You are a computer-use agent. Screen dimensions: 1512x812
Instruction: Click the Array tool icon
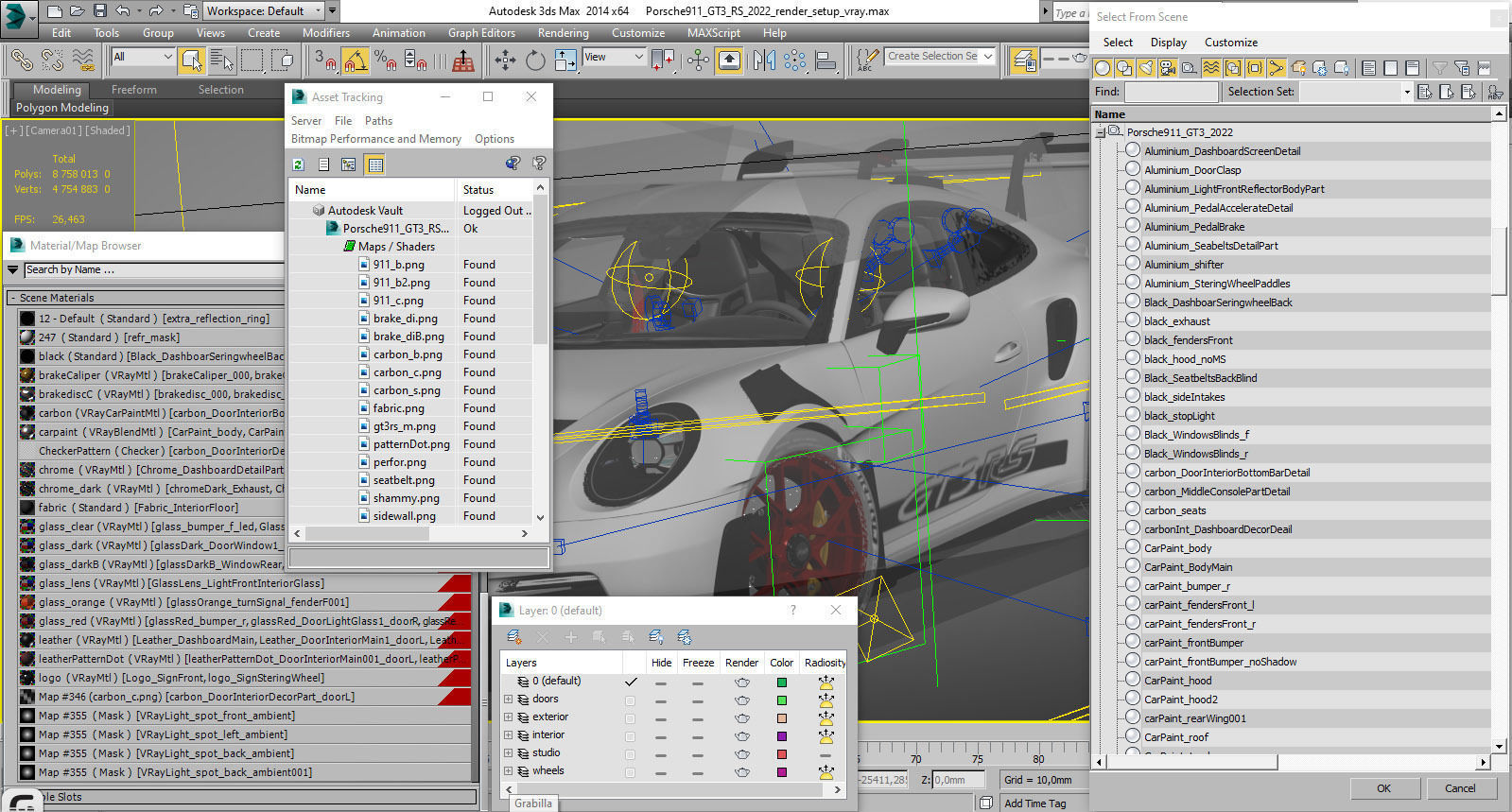click(795, 60)
